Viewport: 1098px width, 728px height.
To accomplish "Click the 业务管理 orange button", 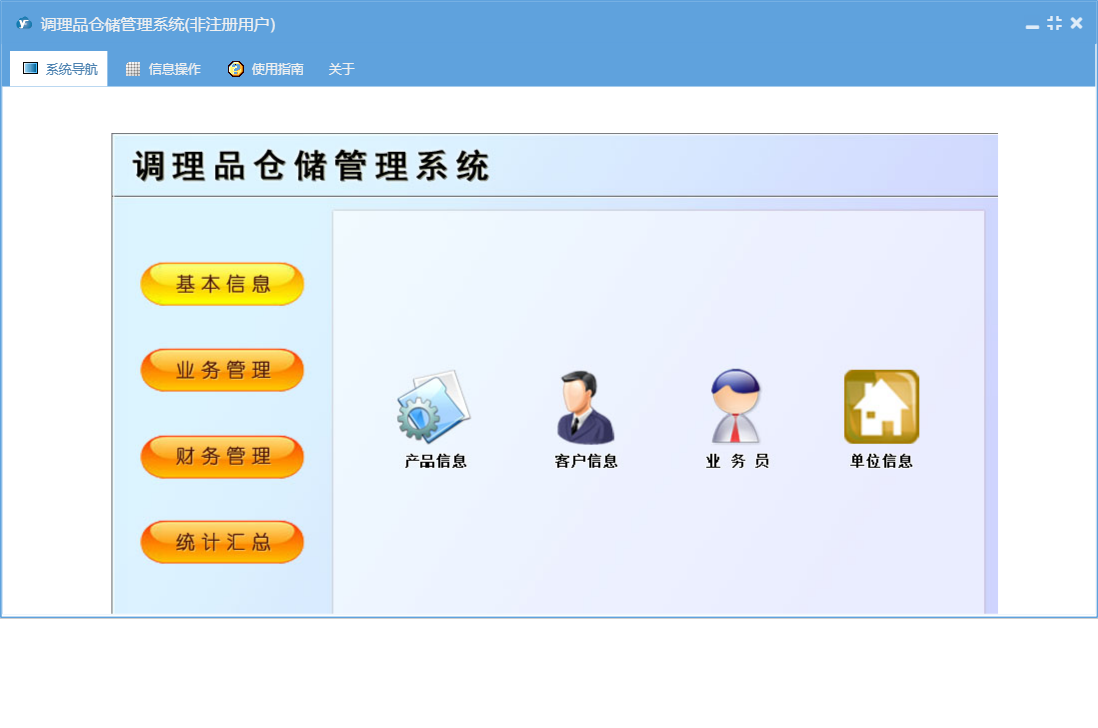I will [x=222, y=370].
